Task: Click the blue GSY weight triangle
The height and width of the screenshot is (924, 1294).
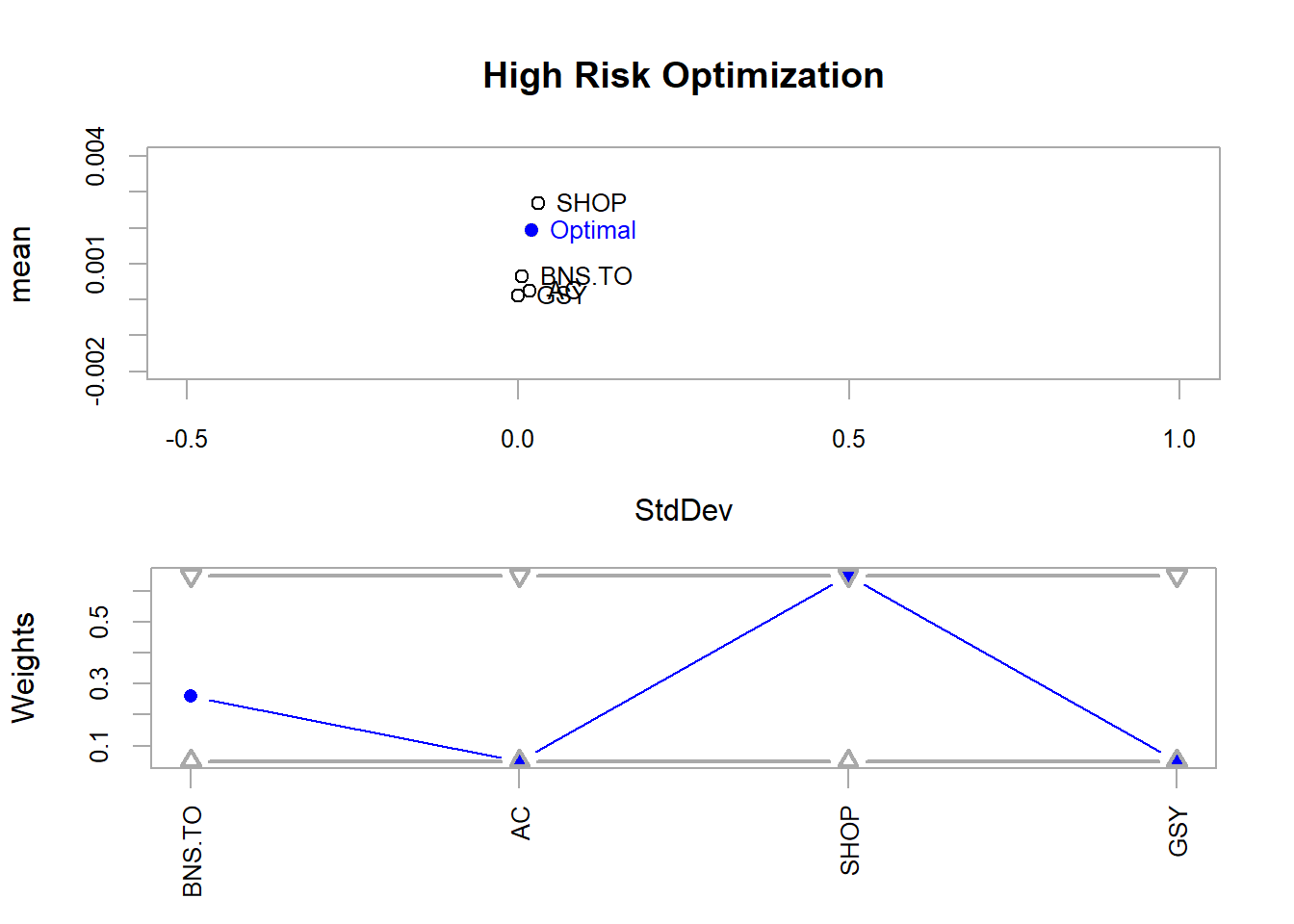Action: point(1177,760)
